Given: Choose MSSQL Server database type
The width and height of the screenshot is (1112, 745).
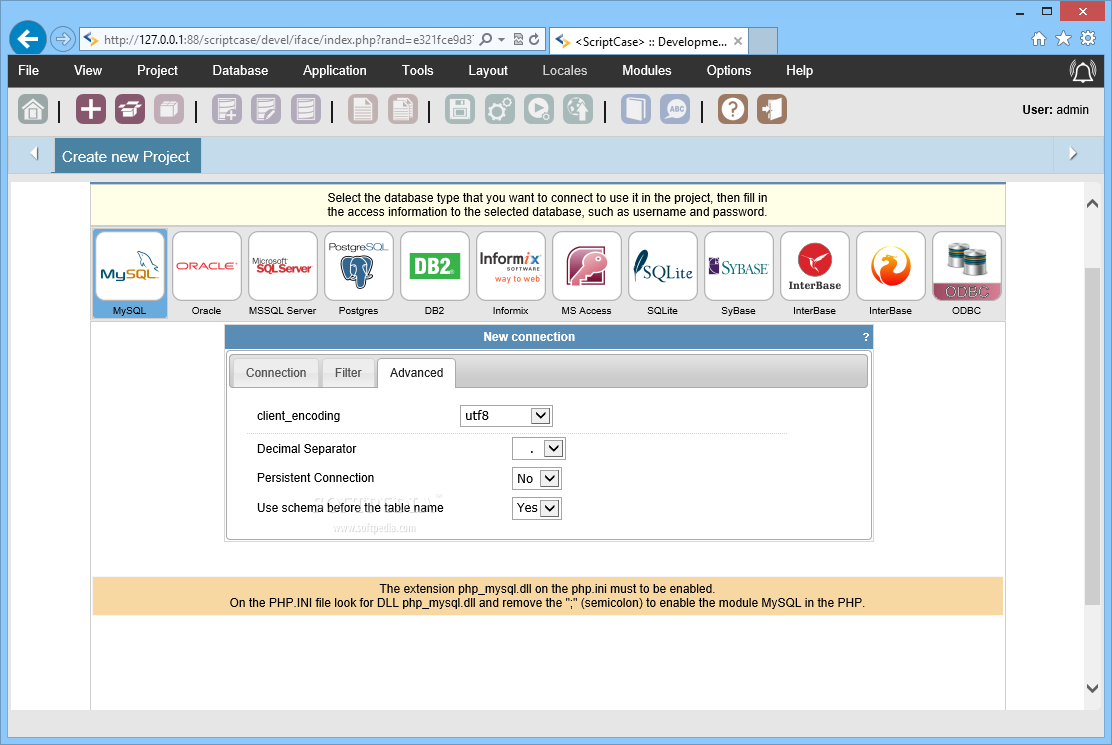Looking at the screenshot, I should coord(282,274).
